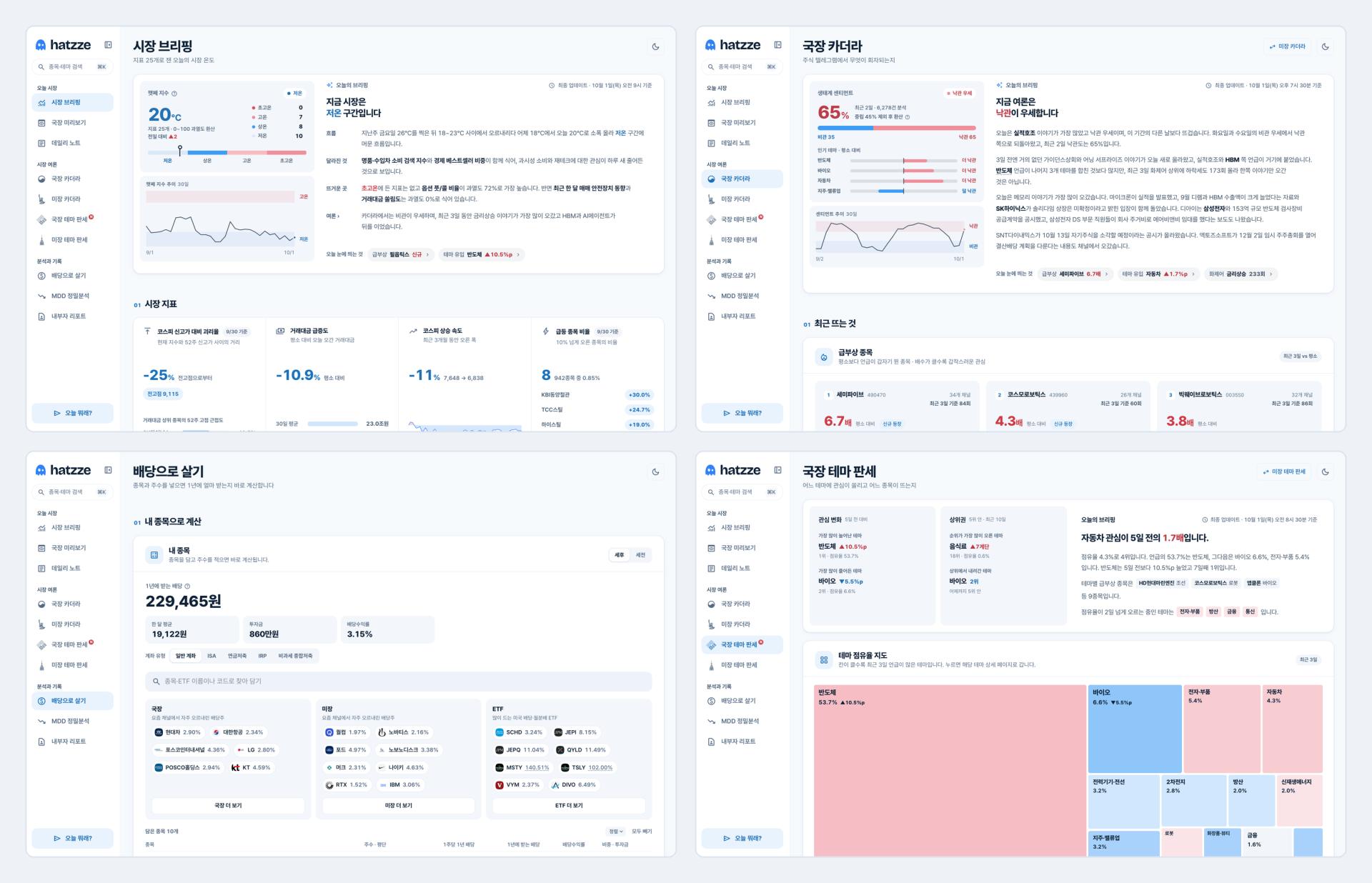Screen dimensions: 1372x883
Task: Open 정렬 sort dropdown in 배당으로 살기
Action: [616, 832]
